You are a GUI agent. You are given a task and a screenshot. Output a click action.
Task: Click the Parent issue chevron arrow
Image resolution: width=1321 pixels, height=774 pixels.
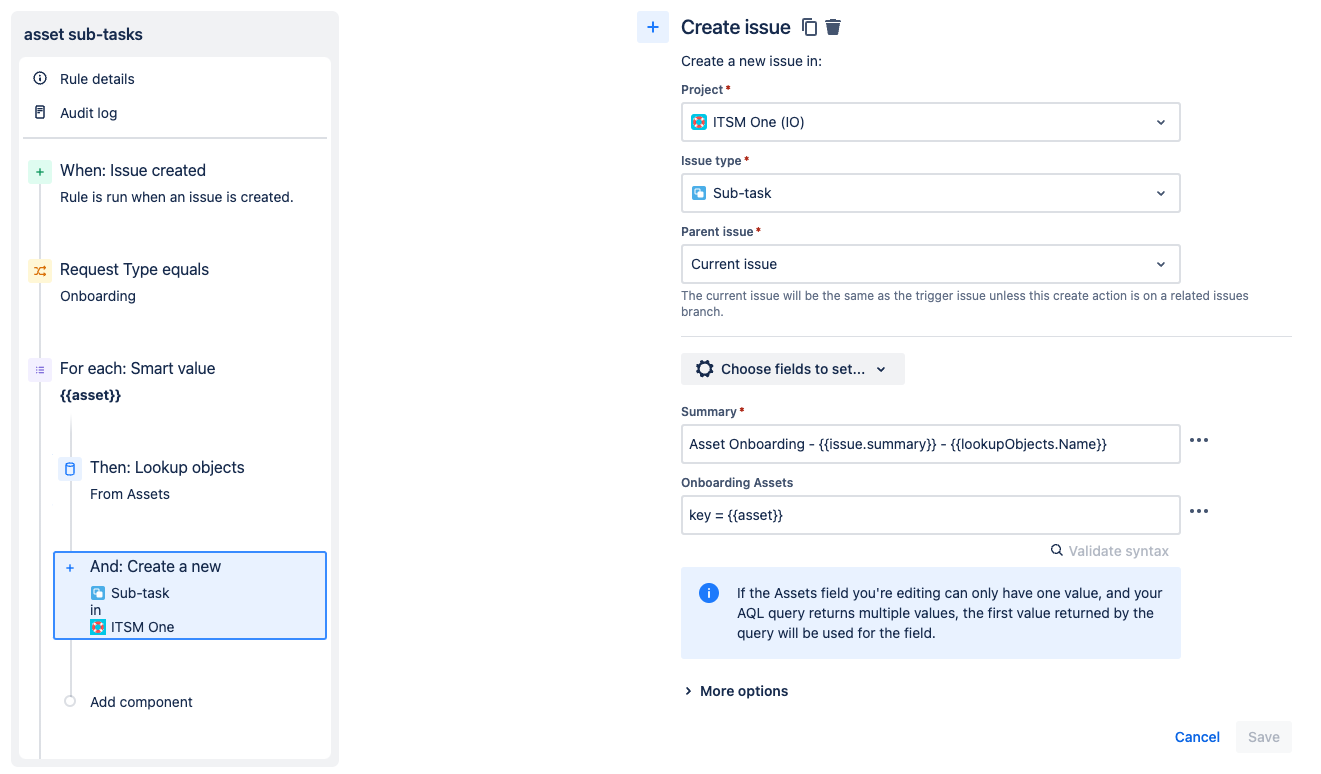(1161, 264)
